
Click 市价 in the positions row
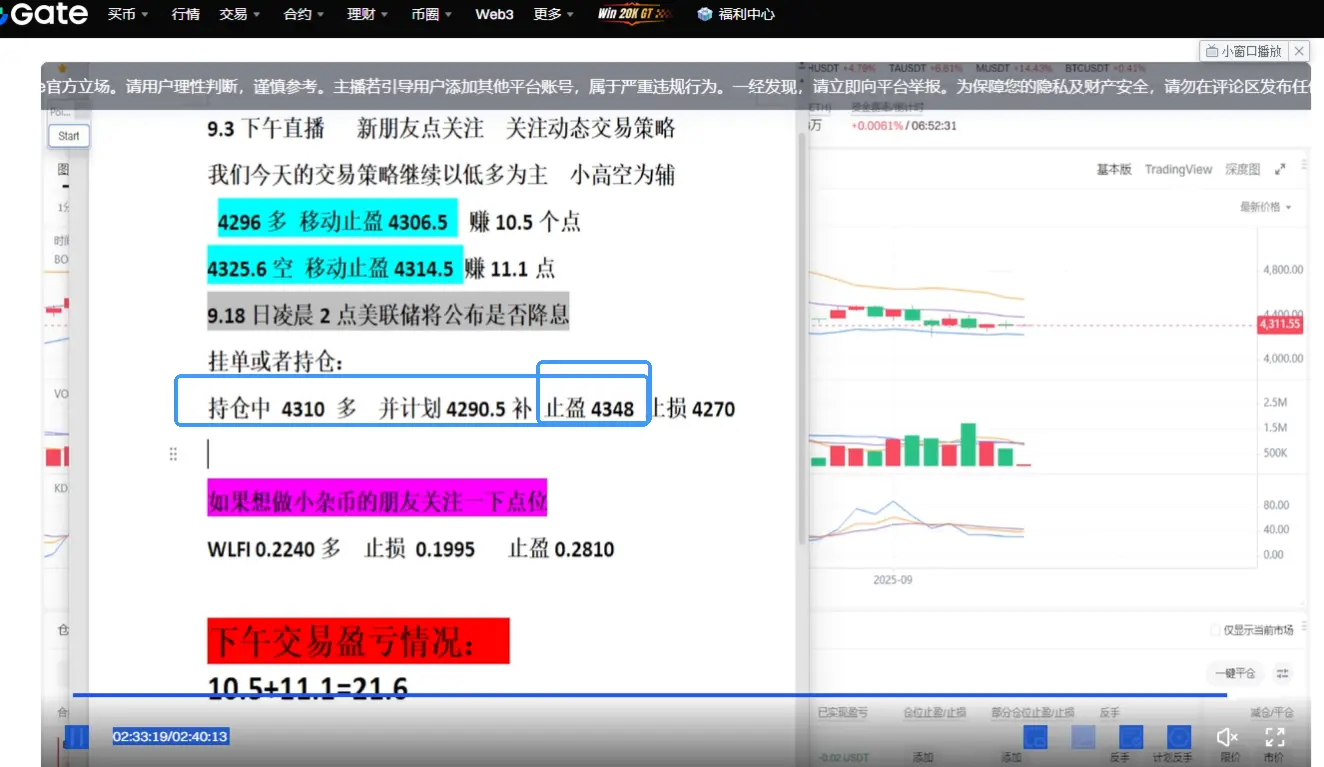pyautogui.click(x=1274, y=758)
